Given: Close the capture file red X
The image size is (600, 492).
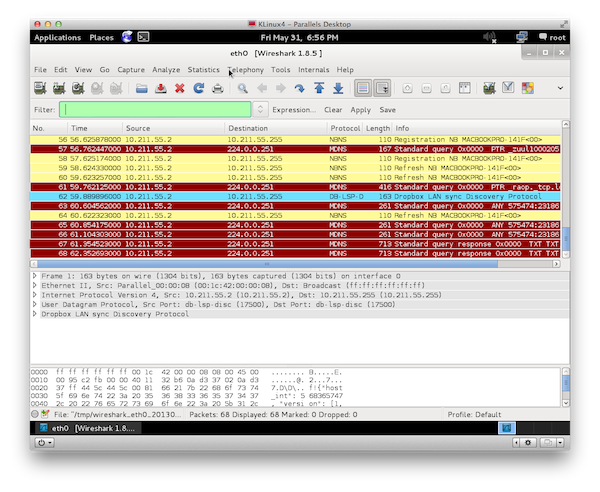Looking at the screenshot, I should coord(179,88).
